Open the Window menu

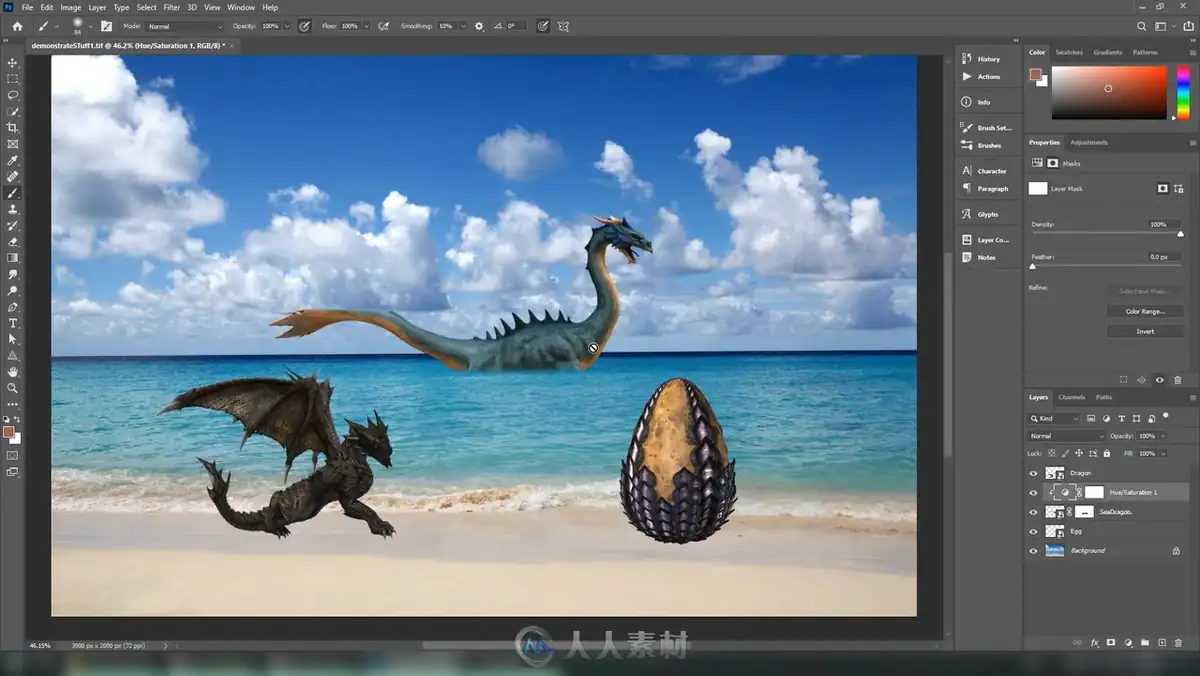(241, 7)
